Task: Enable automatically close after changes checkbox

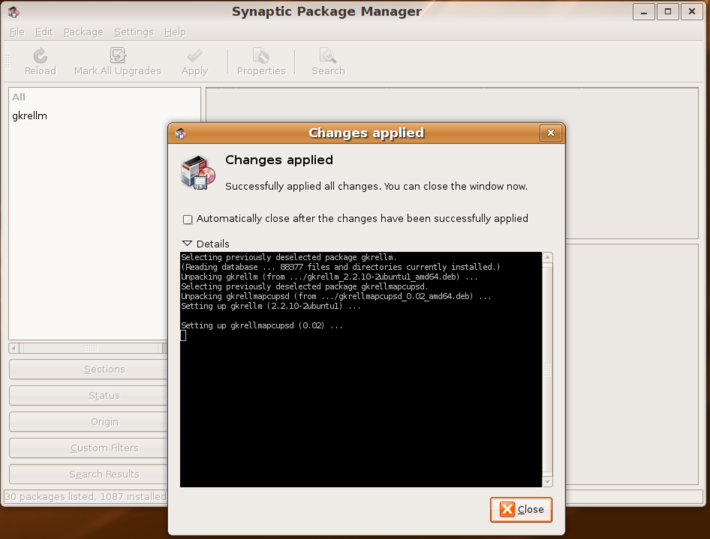Action: point(187,220)
